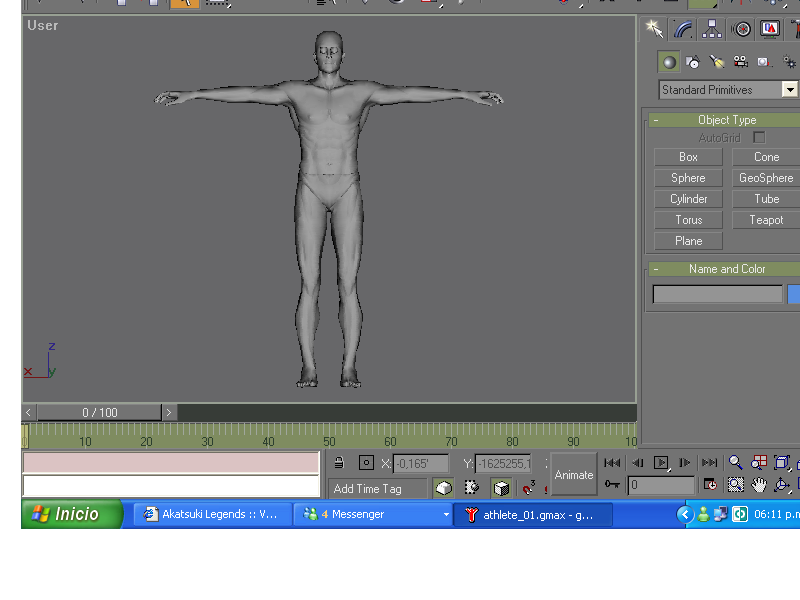800x600 pixels.
Task: Open Time Configuration
Action: (x=710, y=484)
